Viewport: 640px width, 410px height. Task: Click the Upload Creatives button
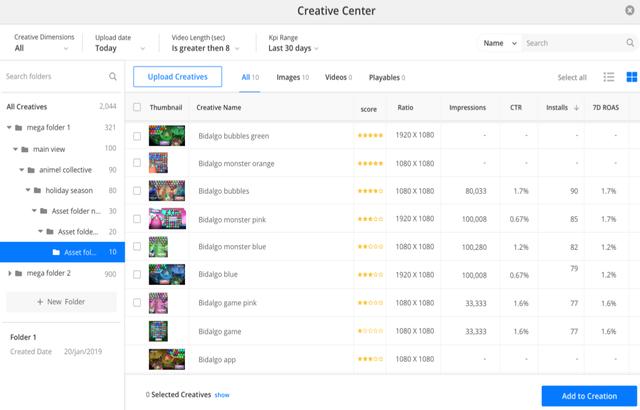tap(178, 77)
